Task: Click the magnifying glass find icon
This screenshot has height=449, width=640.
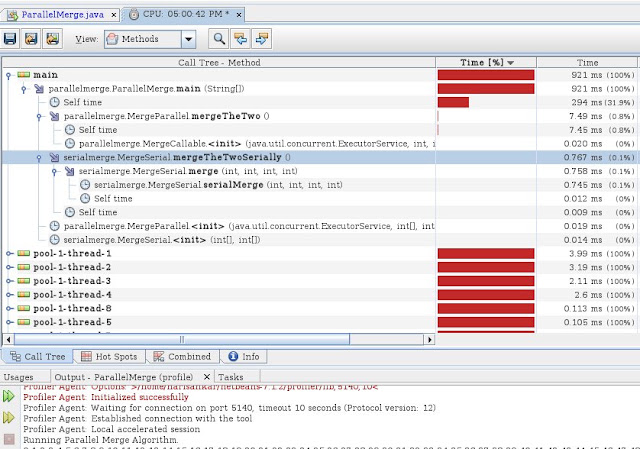Action: click(219, 39)
